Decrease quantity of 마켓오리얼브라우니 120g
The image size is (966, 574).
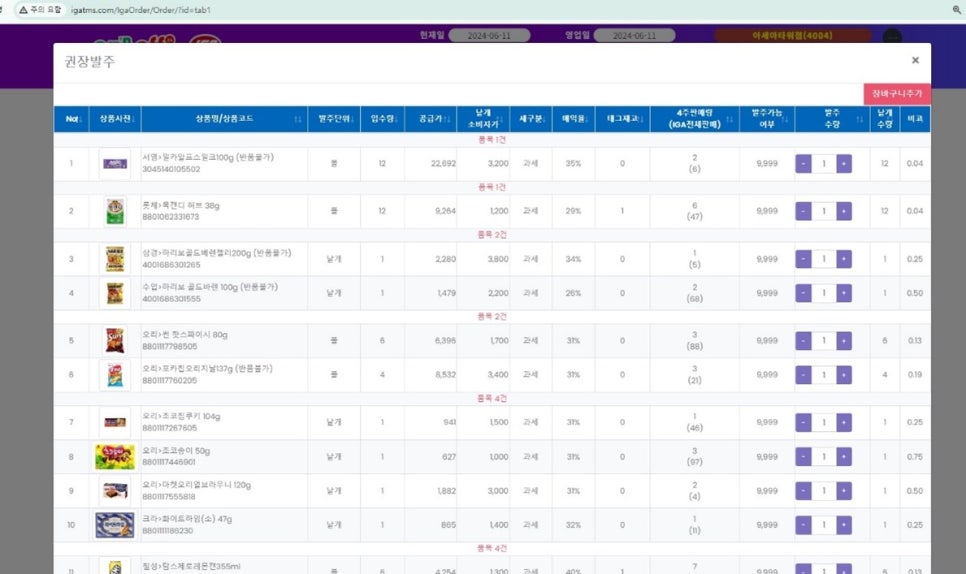(803, 491)
